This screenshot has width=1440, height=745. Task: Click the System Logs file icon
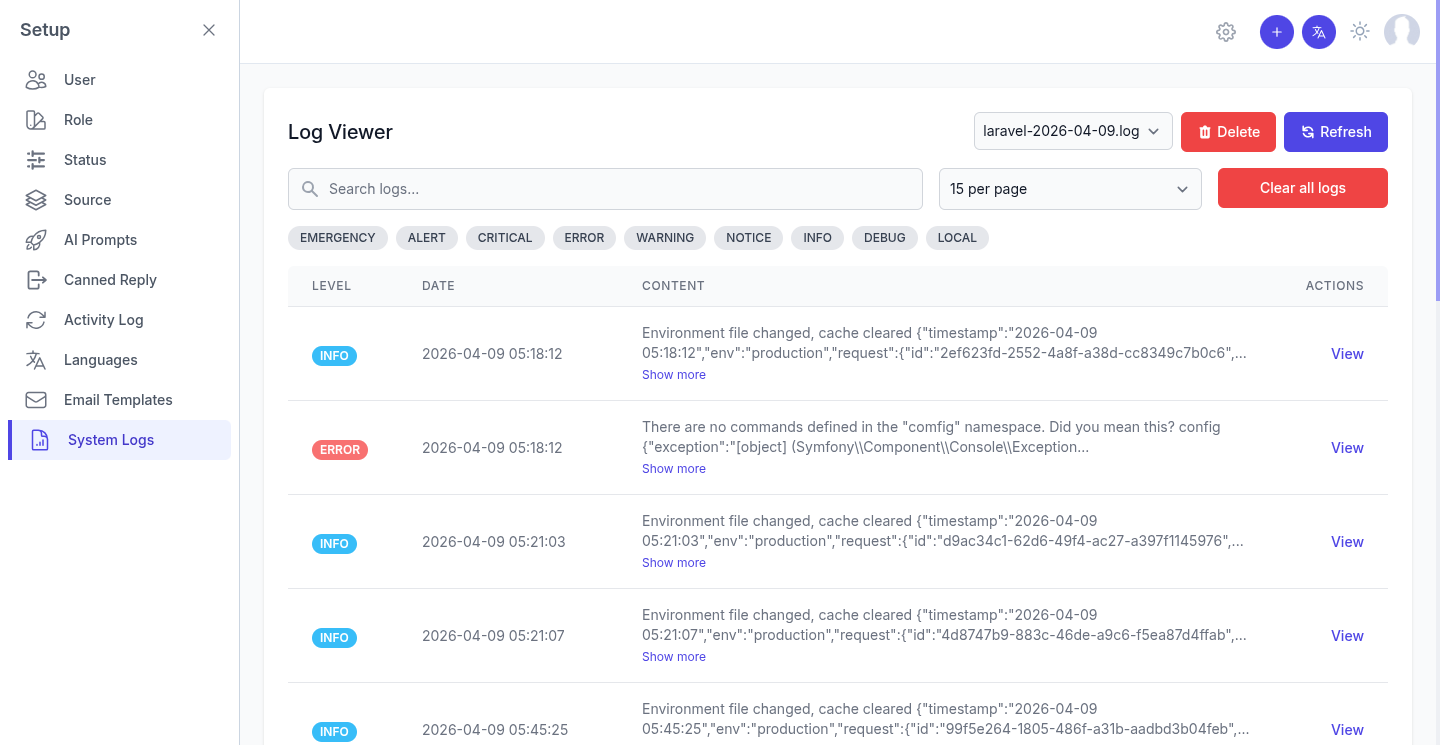pos(40,440)
